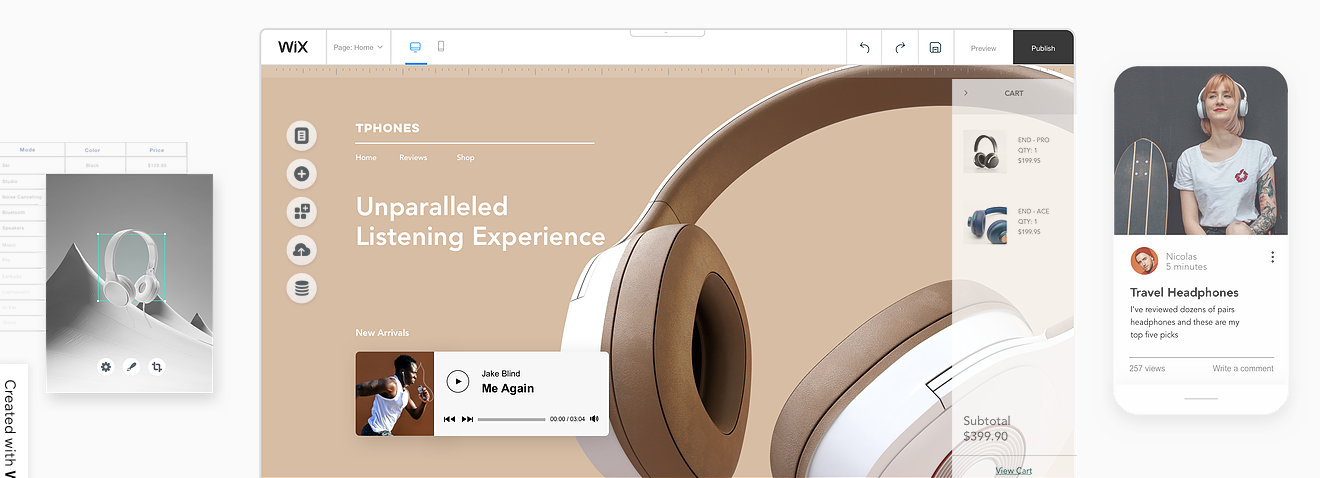Click the crop icon on image card

pyautogui.click(x=157, y=367)
